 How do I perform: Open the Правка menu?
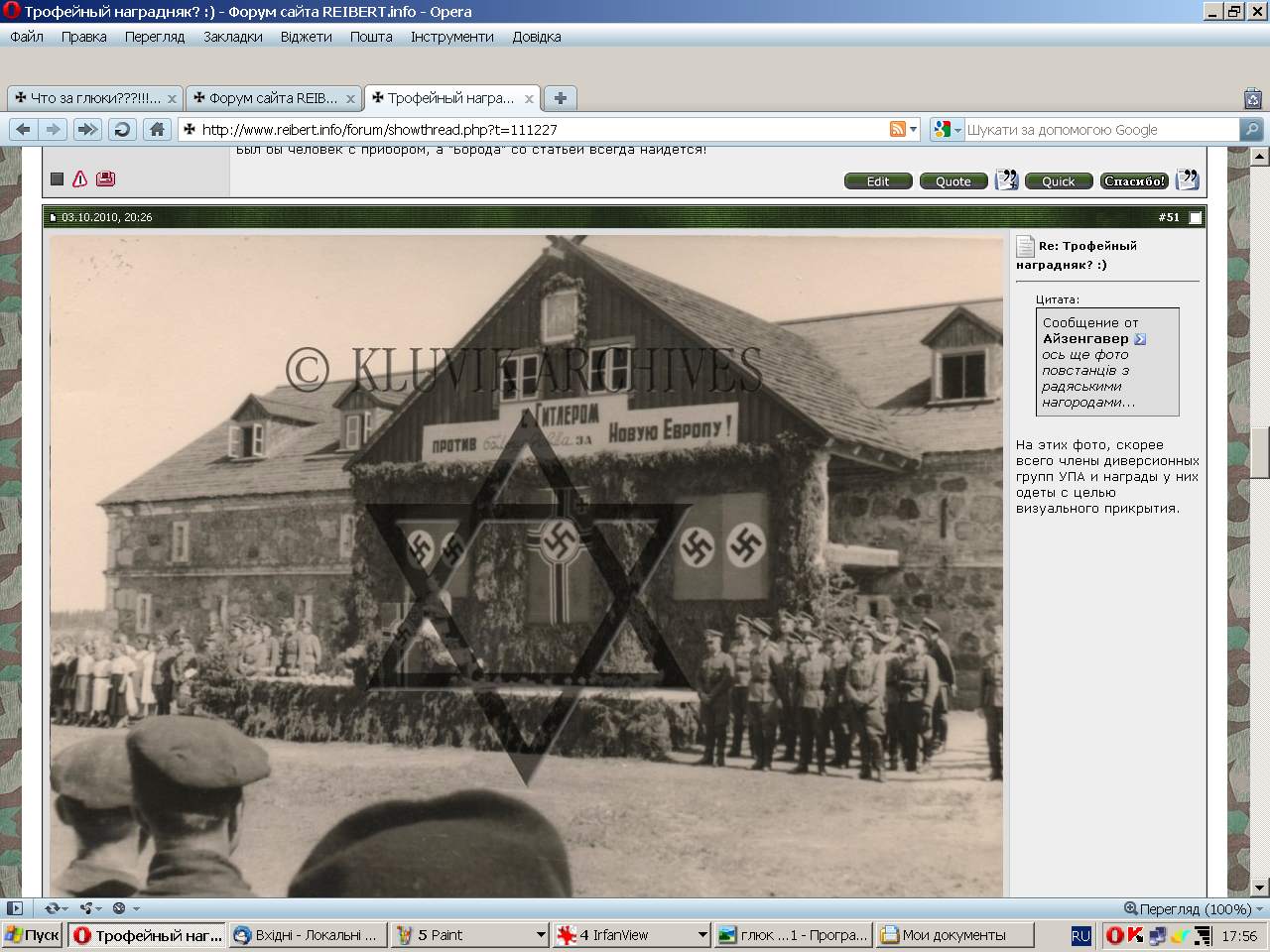tap(83, 37)
